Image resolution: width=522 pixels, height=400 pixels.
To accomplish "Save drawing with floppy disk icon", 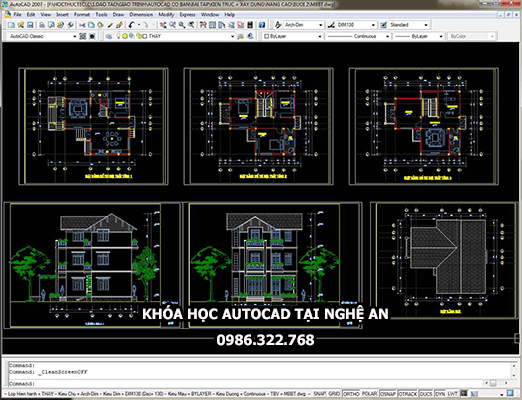I will tap(30, 25).
